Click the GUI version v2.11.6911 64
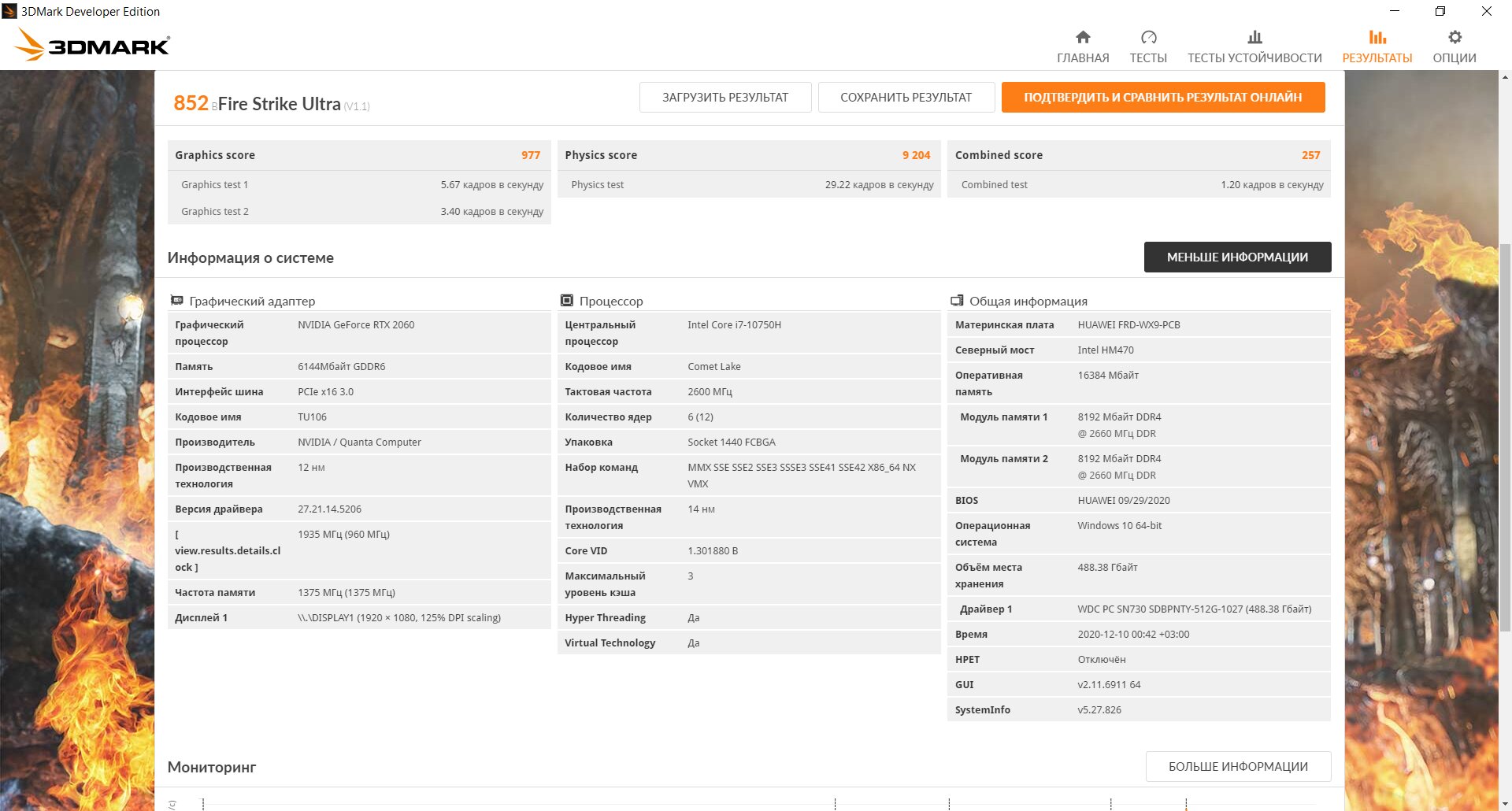This screenshot has width=1512, height=811. coord(1109,684)
